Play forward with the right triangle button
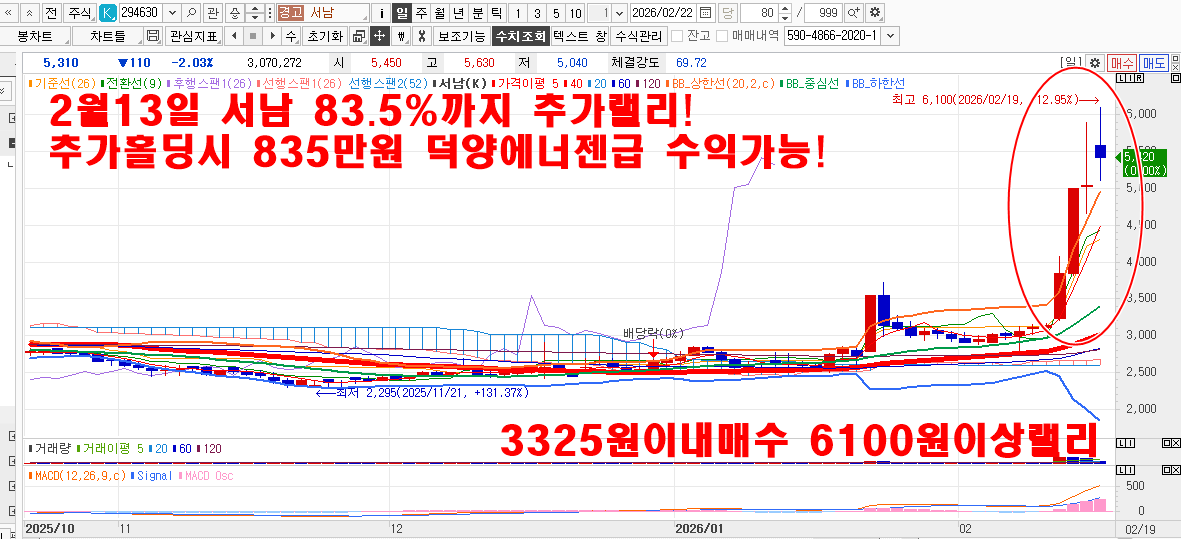This screenshot has width=1181, height=539. (271, 36)
